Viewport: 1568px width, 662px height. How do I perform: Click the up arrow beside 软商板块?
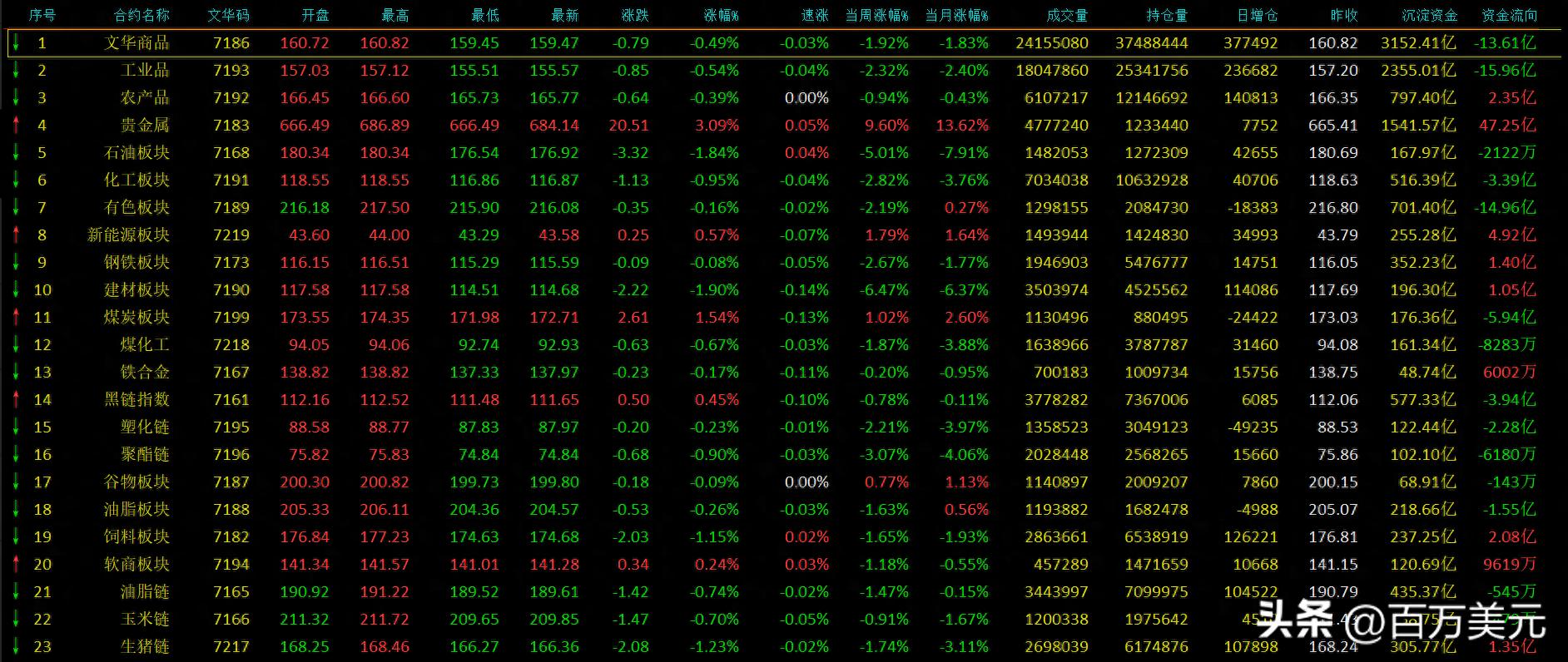pyautogui.click(x=16, y=565)
